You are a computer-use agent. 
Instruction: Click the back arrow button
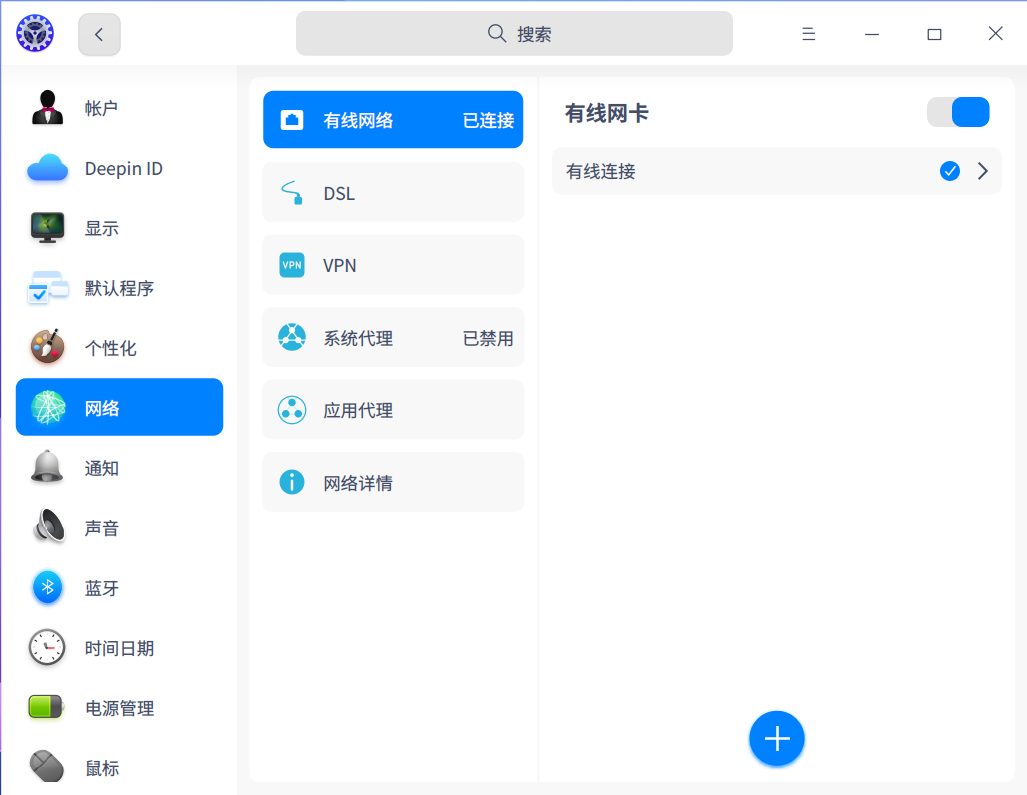coord(99,33)
